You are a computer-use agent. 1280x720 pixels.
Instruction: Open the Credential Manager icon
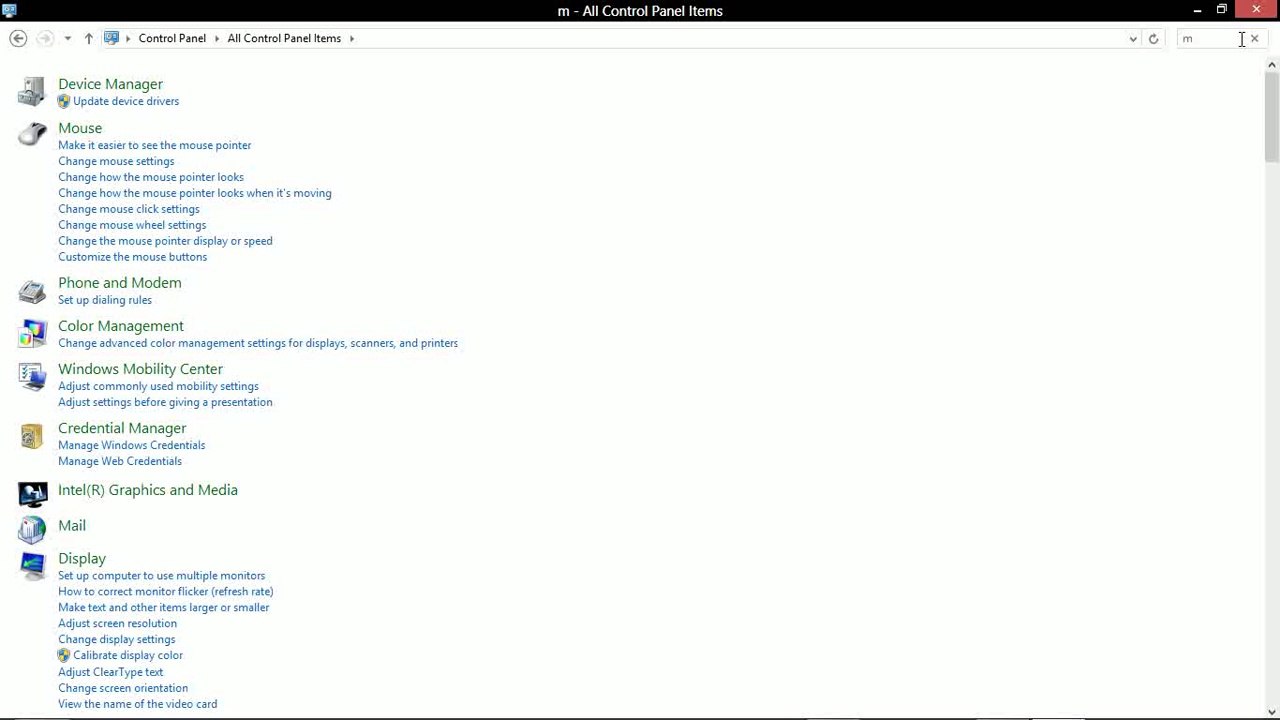tap(32, 435)
